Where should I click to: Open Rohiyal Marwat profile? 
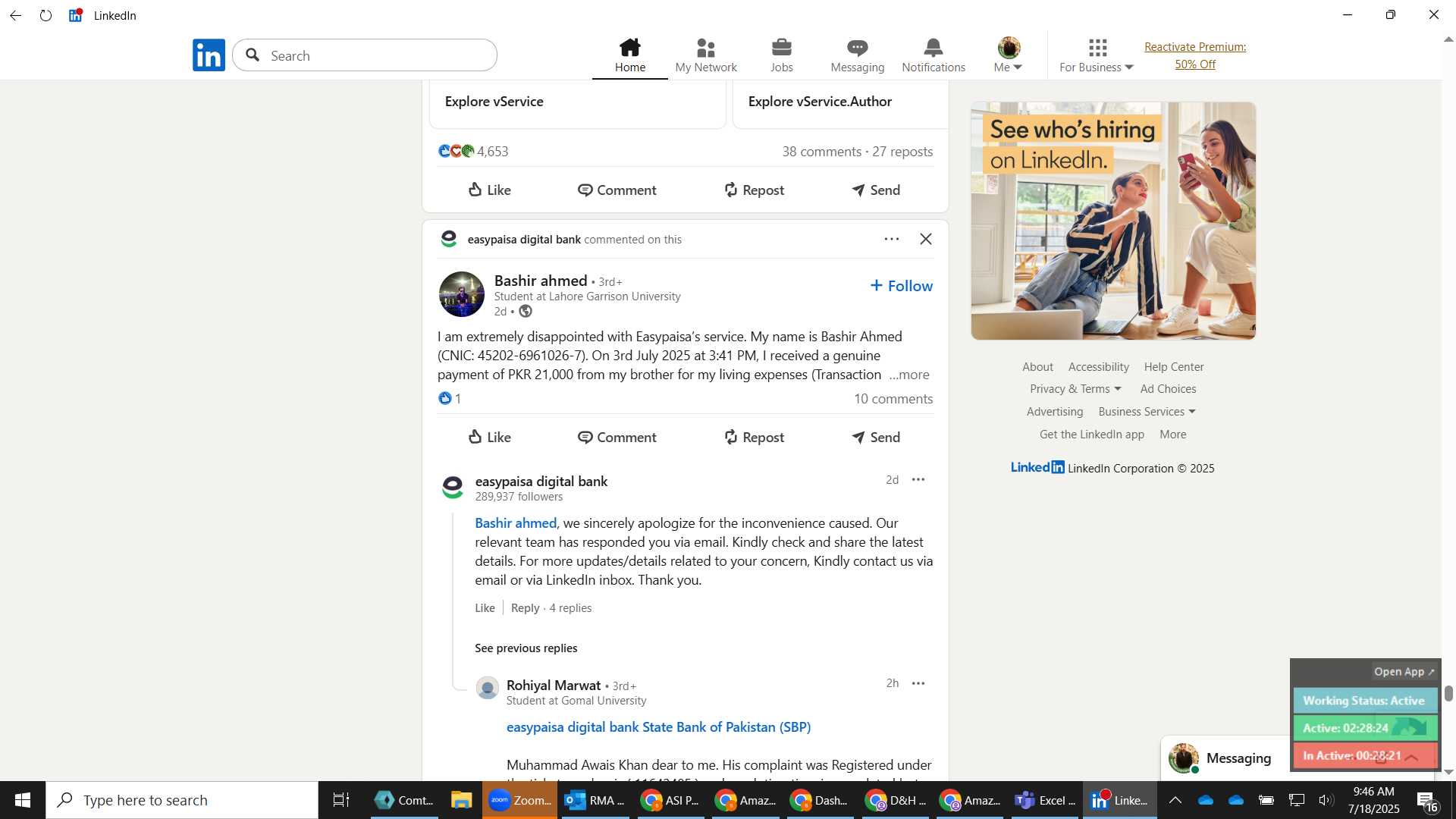pos(554,686)
